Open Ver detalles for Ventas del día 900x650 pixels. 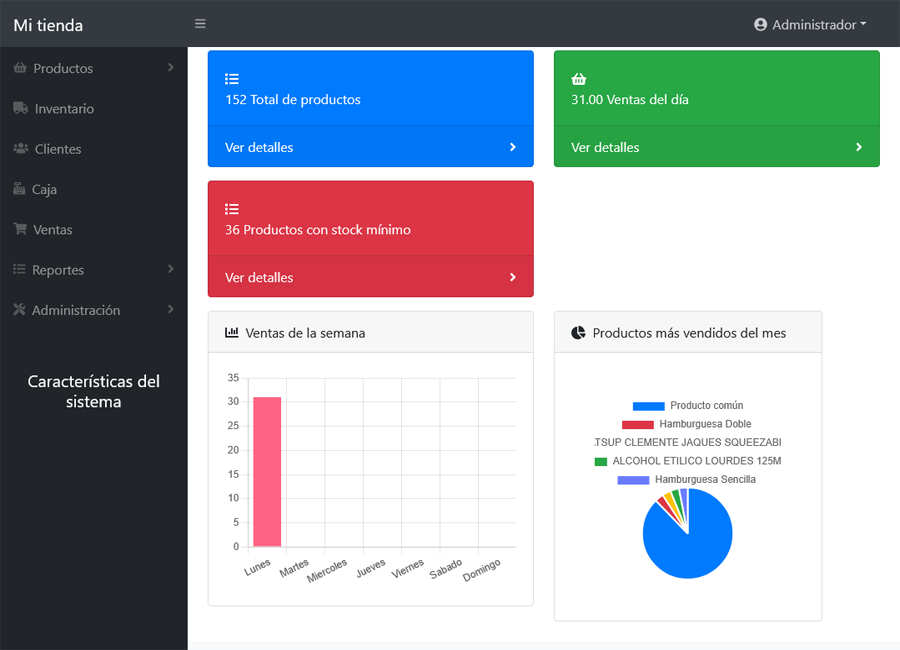716,147
